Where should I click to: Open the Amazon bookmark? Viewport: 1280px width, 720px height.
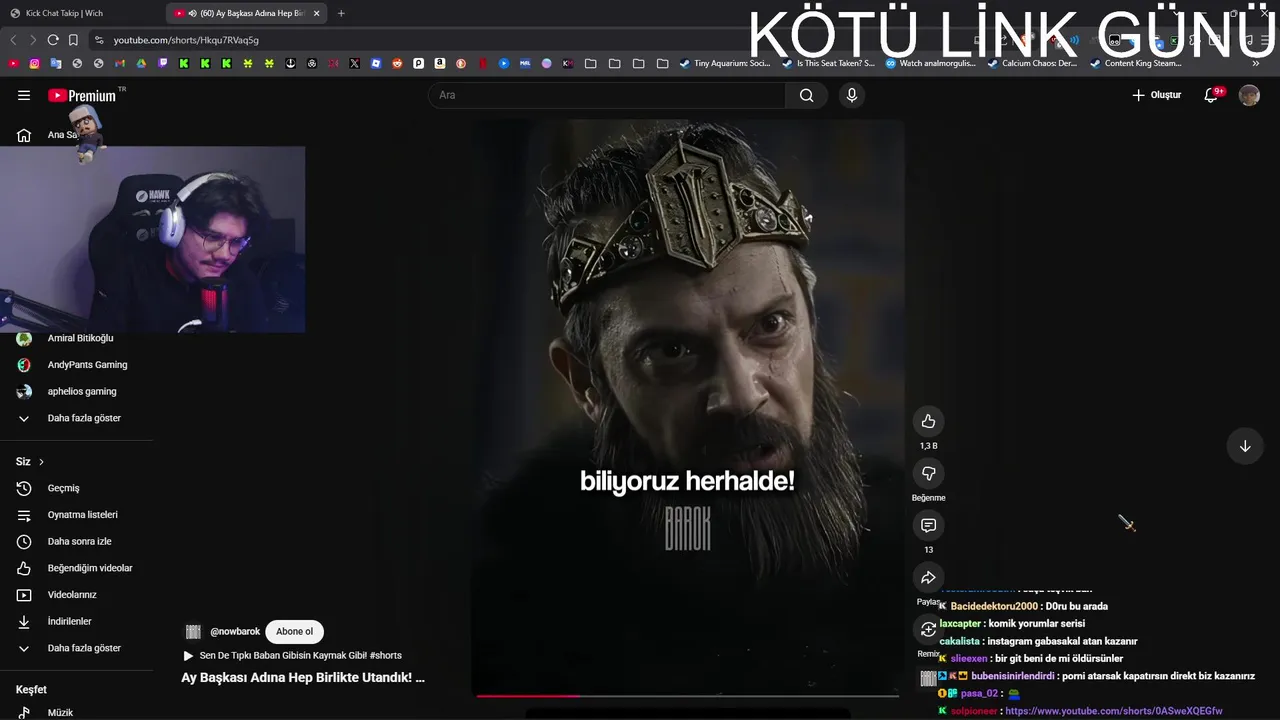pyautogui.click(x=440, y=63)
